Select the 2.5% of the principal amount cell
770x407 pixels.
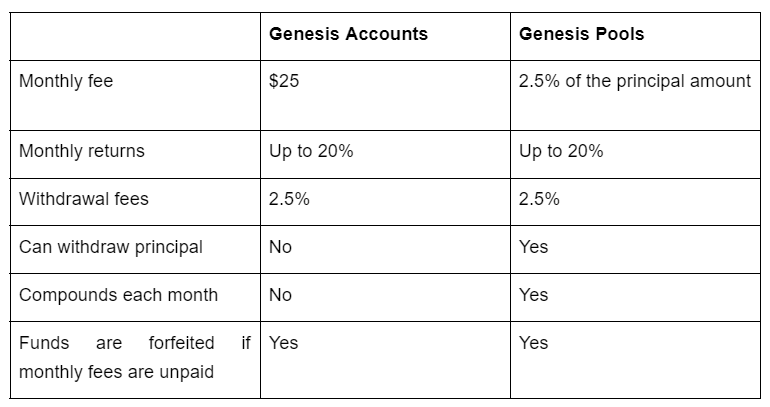(635, 81)
